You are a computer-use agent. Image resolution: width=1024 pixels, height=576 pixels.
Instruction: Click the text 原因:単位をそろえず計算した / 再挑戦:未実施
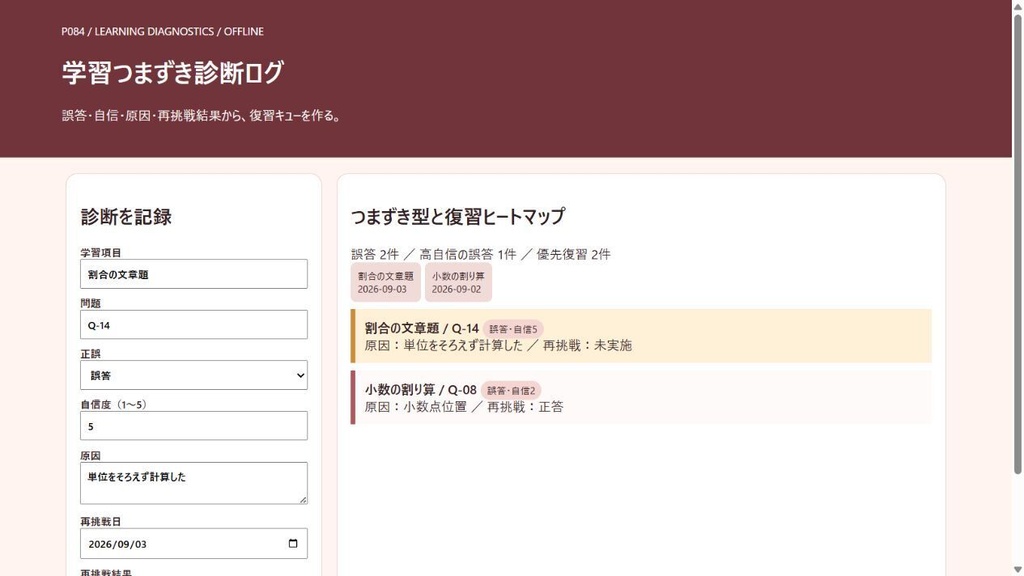(x=498, y=345)
